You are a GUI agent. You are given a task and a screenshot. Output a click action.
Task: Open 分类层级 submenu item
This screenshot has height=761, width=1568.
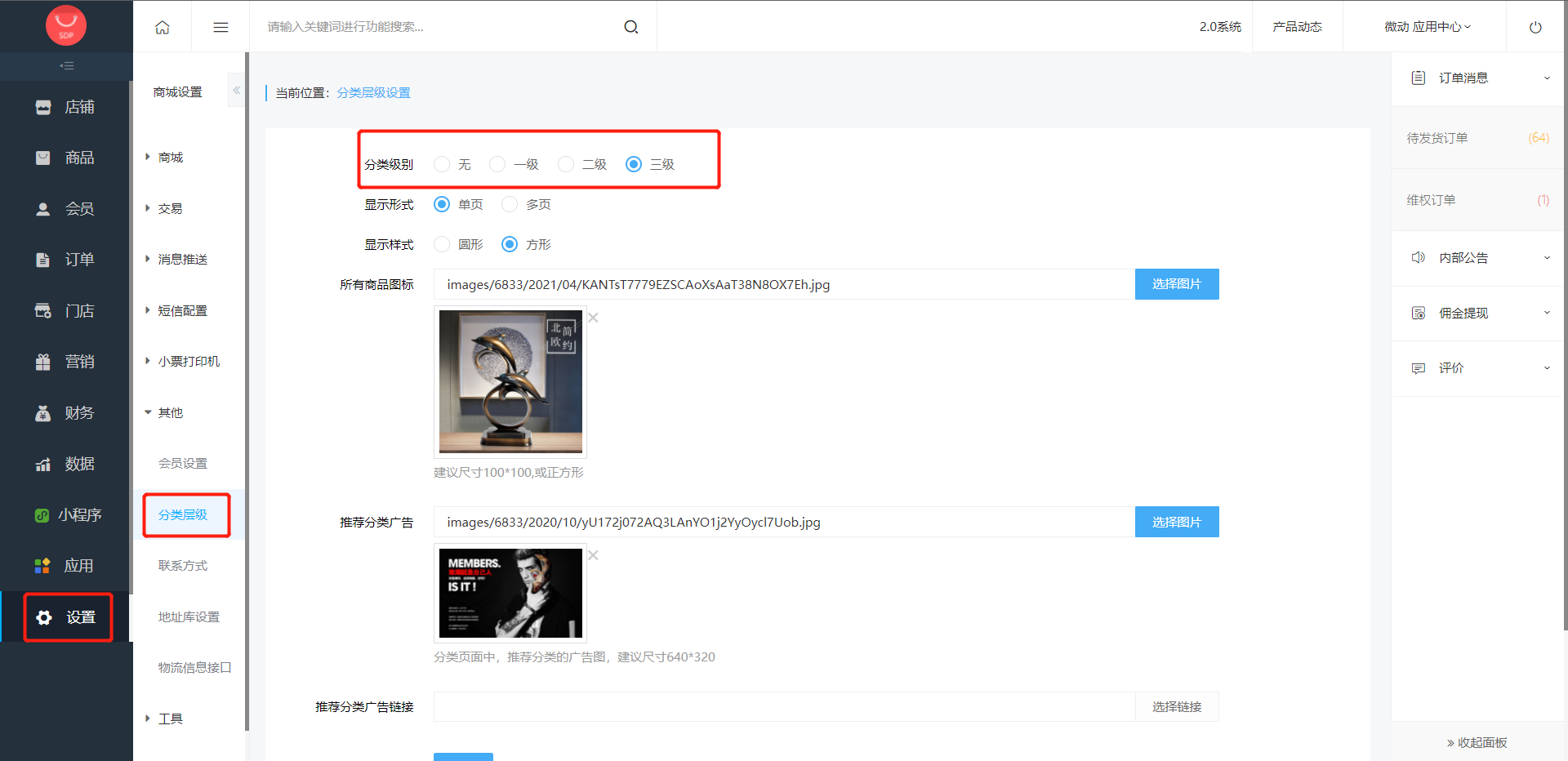point(183,514)
